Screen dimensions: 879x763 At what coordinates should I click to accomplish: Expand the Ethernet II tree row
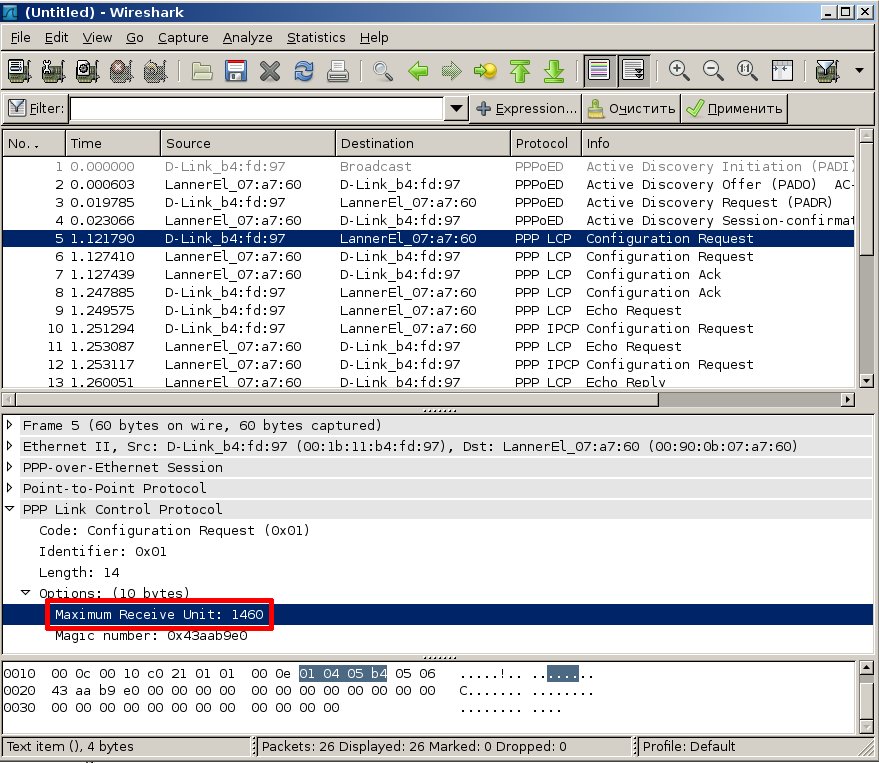(x=11, y=447)
